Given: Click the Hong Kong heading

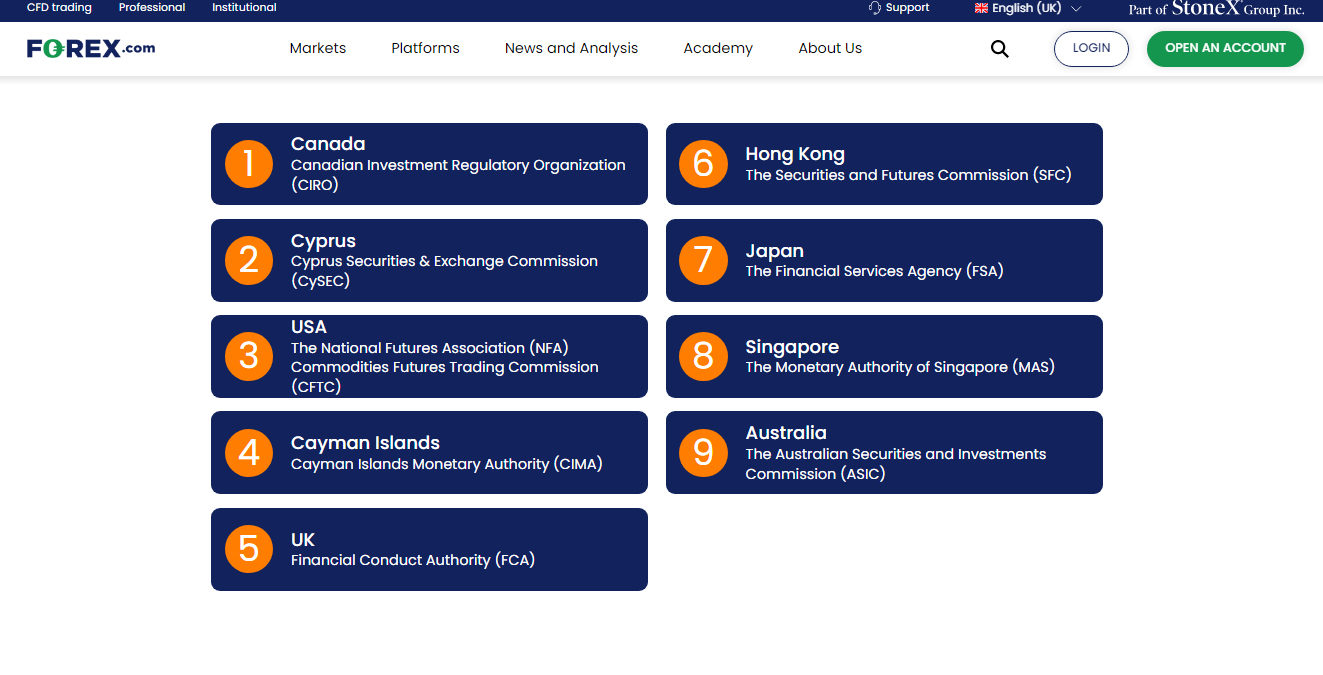Looking at the screenshot, I should point(795,155).
